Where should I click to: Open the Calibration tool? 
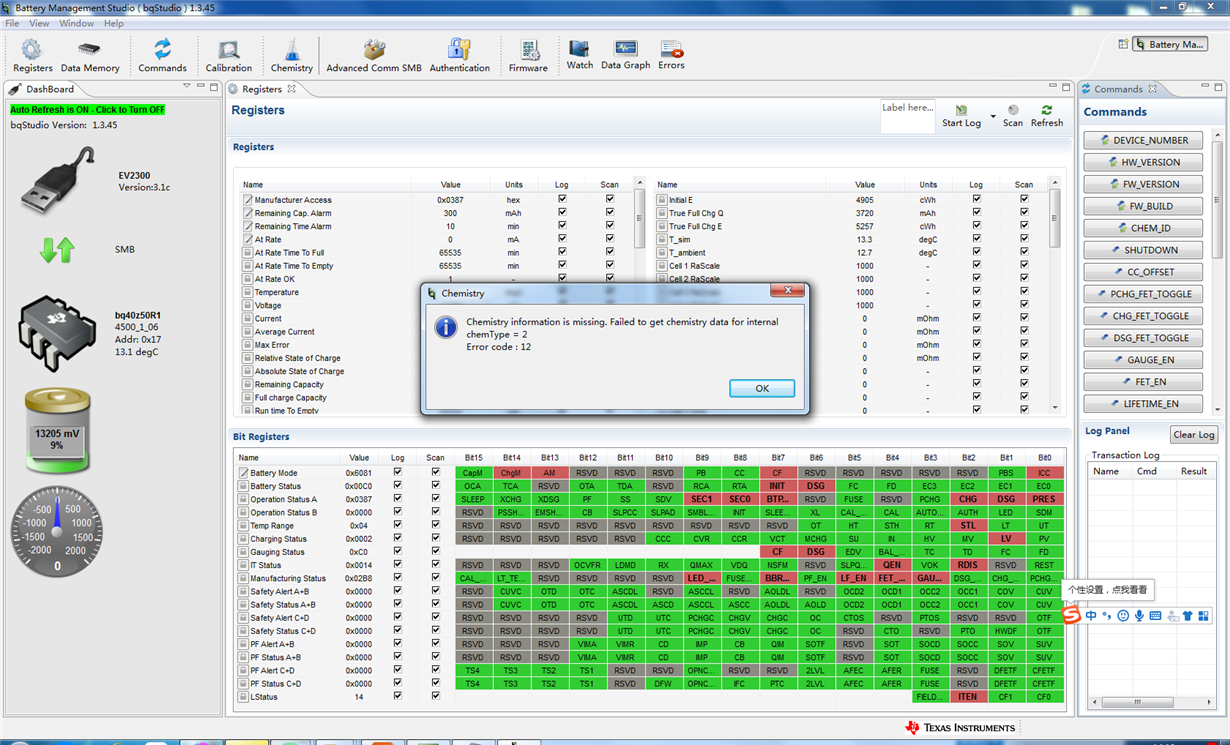tap(229, 55)
